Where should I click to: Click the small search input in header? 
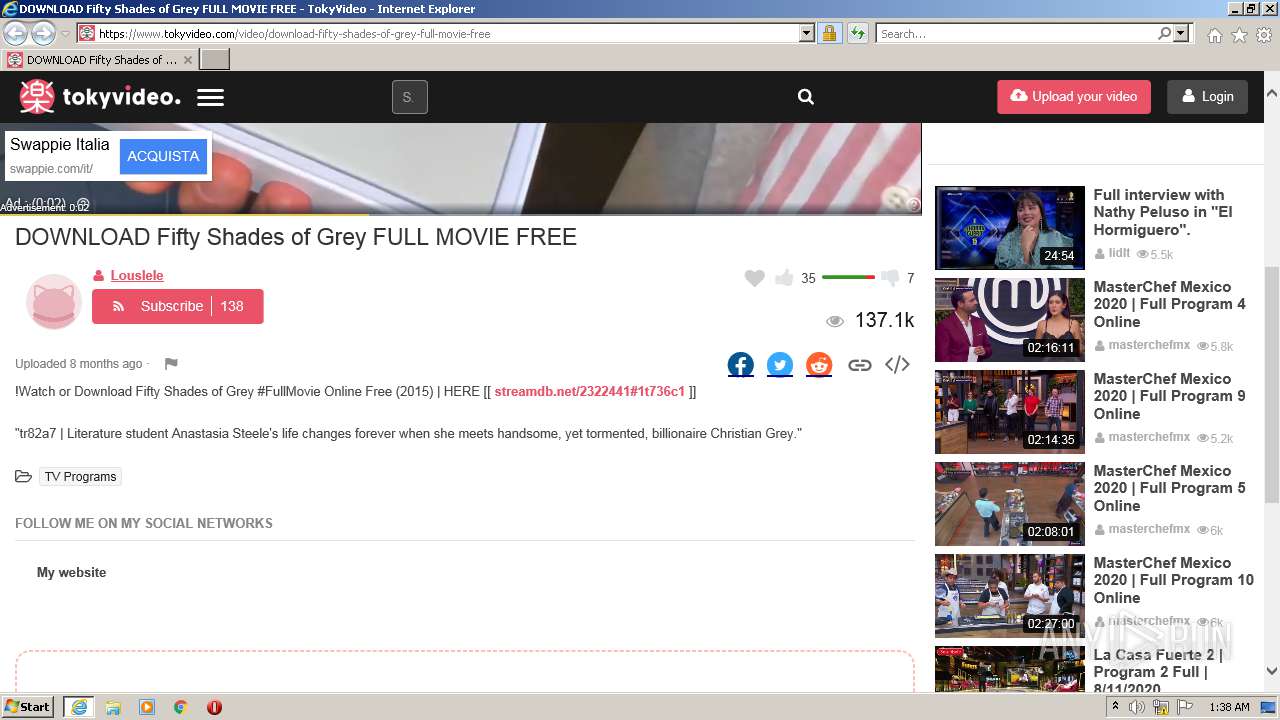pos(409,97)
